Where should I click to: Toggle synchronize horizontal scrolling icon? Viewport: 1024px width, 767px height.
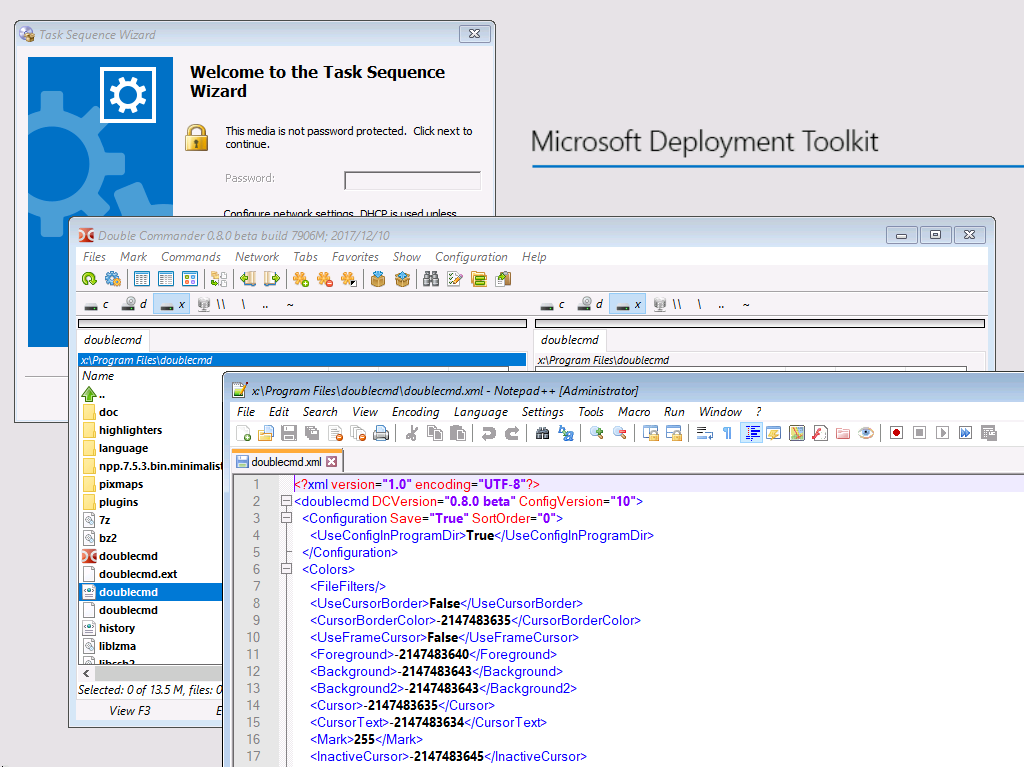tap(674, 433)
